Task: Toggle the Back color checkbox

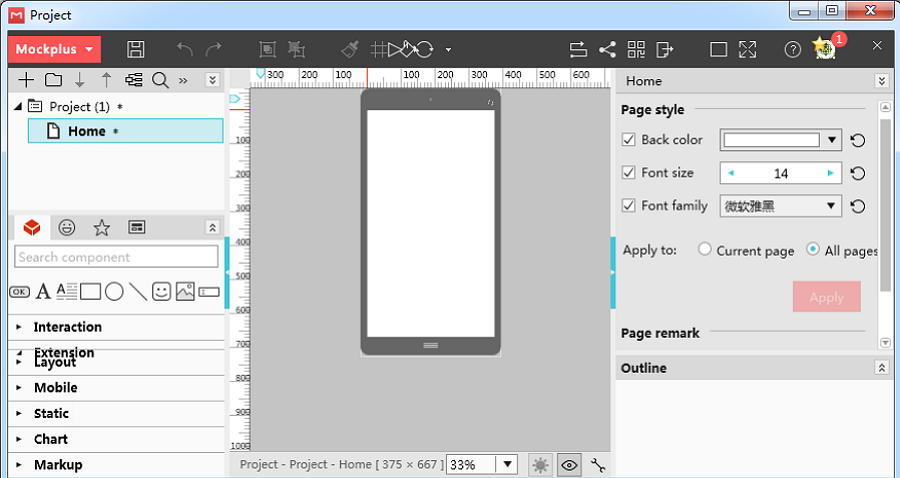Action: point(629,139)
